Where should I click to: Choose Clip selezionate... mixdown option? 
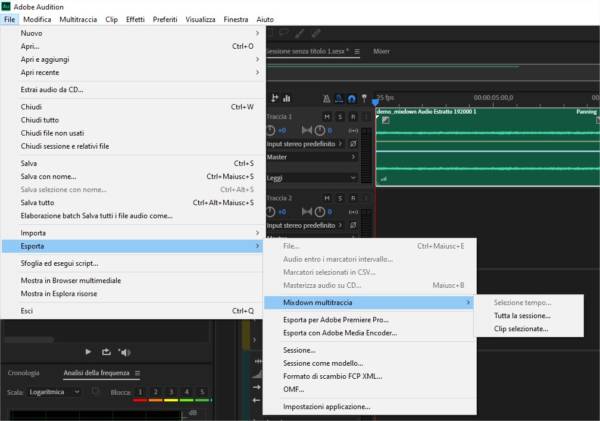click(x=529, y=329)
